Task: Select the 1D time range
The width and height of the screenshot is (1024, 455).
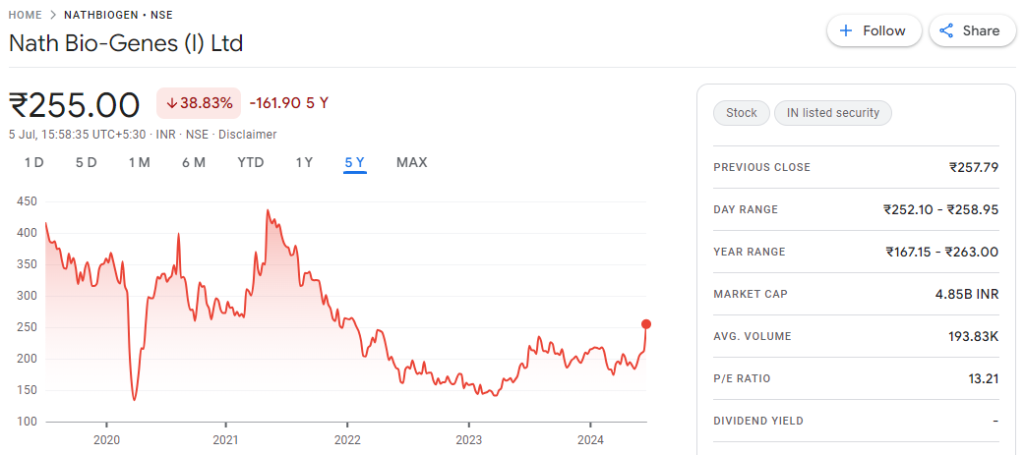Action: point(34,162)
